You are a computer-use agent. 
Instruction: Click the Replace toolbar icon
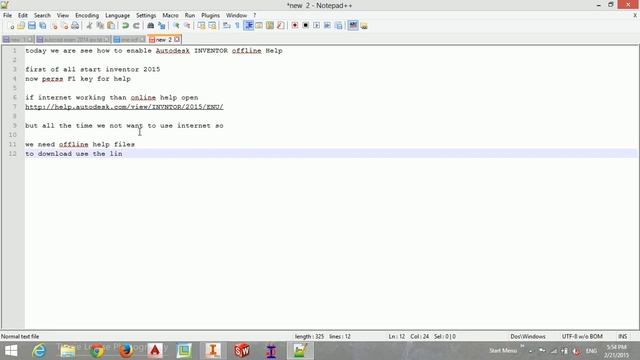162,26
